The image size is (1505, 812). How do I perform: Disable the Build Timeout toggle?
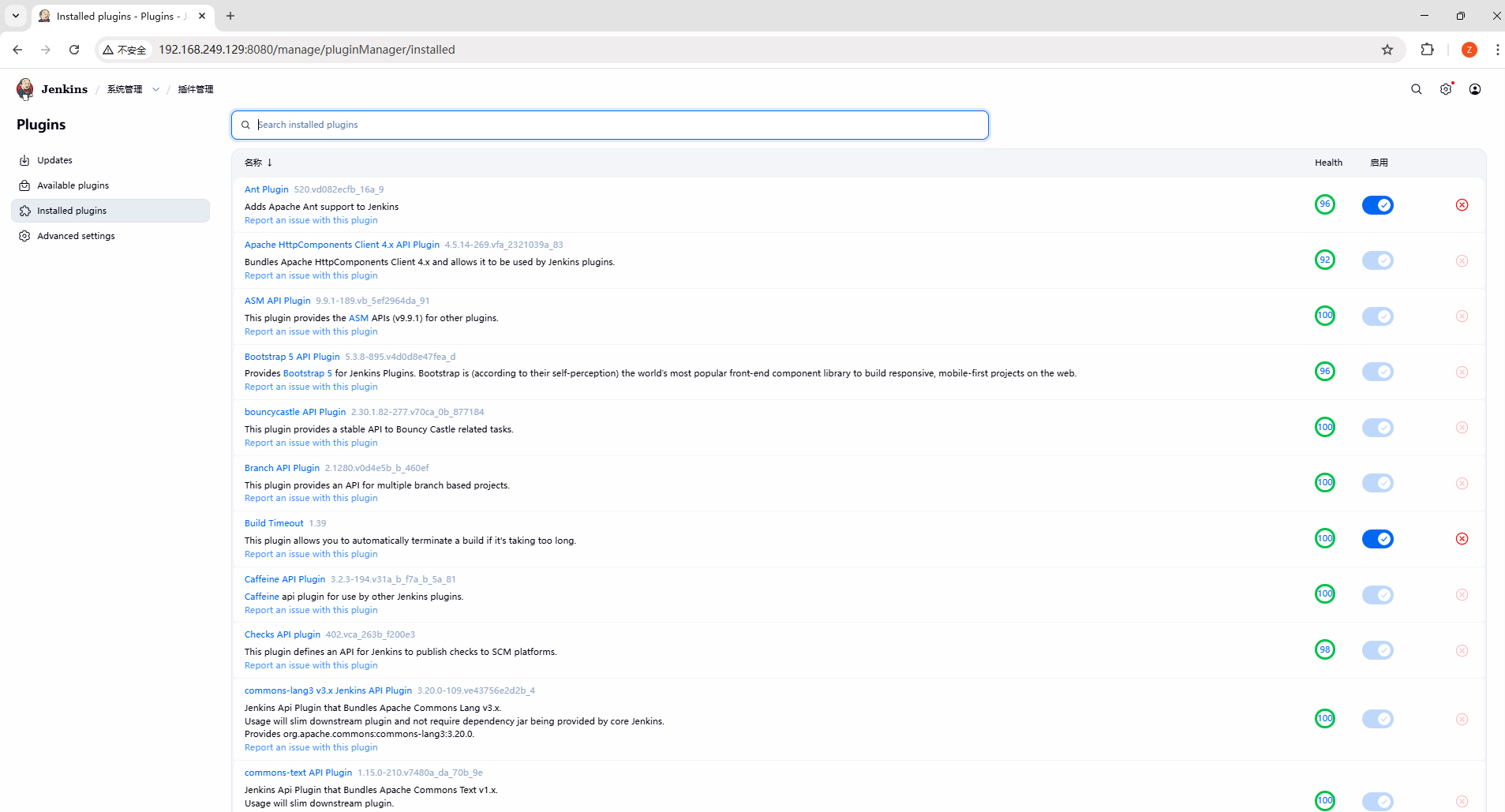(x=1378, y=539)
